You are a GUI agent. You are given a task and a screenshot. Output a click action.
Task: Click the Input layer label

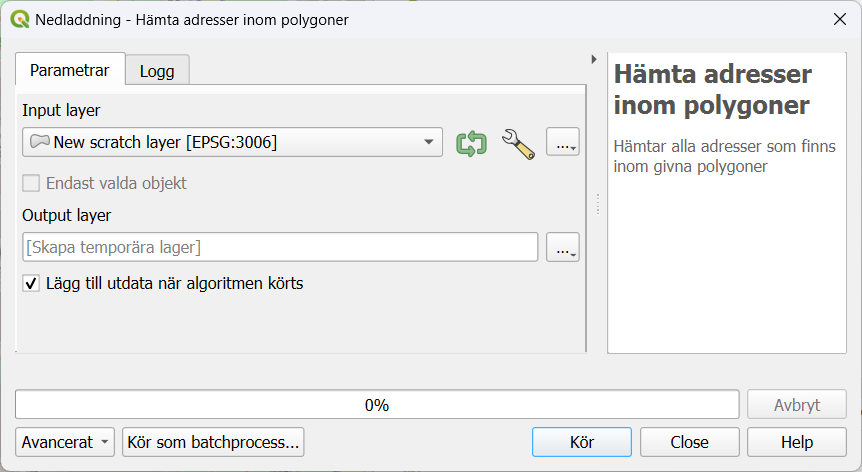point(61,110)
